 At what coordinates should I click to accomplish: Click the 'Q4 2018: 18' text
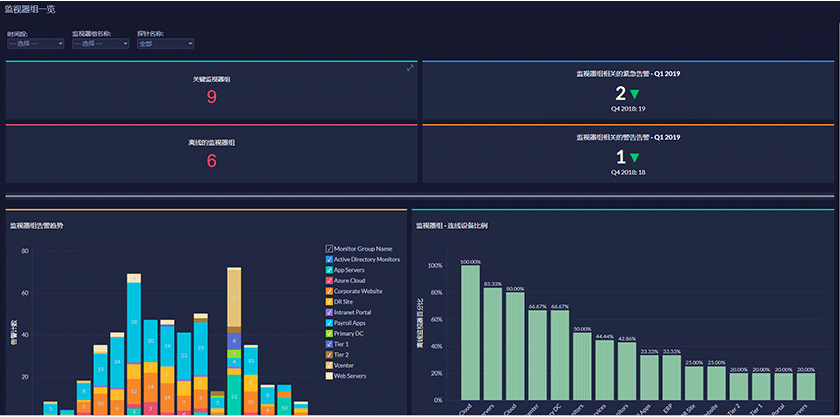[x=627, y=172]
